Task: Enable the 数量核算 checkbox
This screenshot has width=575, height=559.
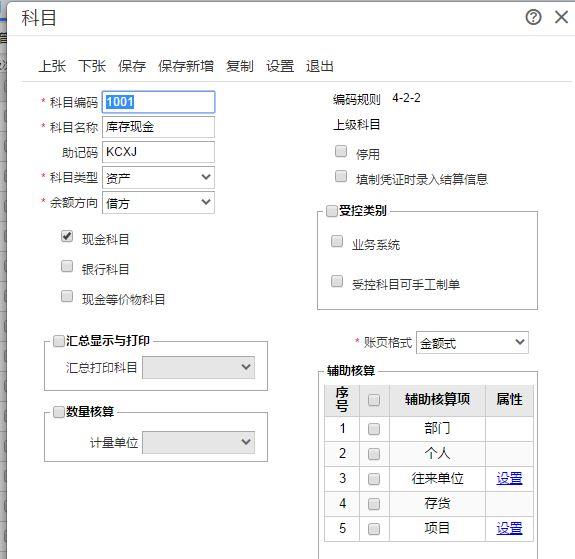Action: click(59, 412)
